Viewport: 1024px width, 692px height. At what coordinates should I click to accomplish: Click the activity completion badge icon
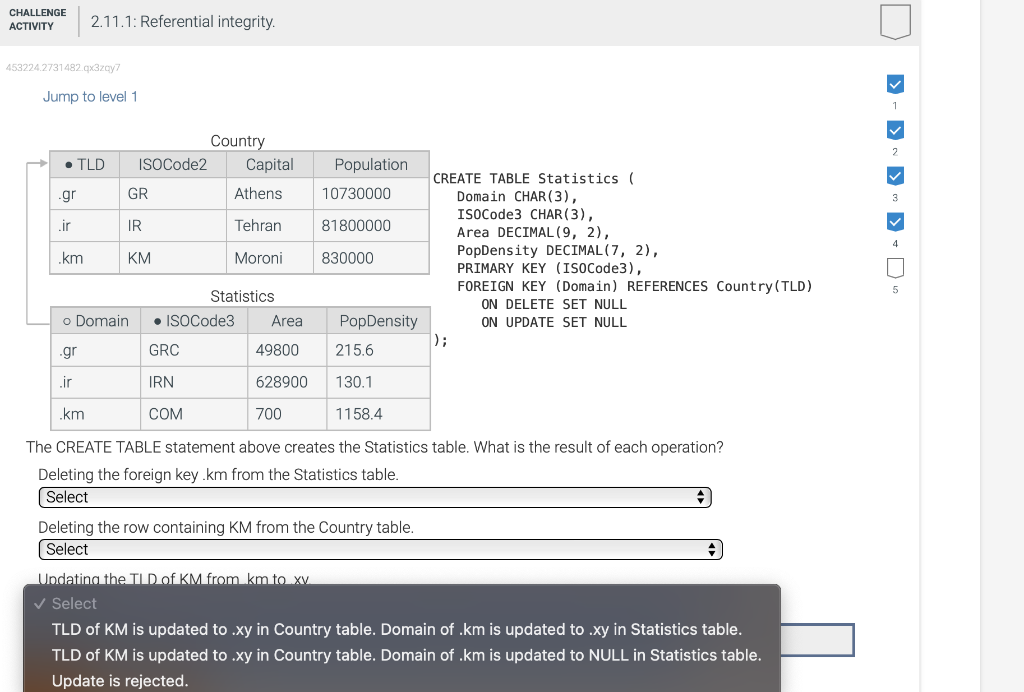(x=895, y=22)
